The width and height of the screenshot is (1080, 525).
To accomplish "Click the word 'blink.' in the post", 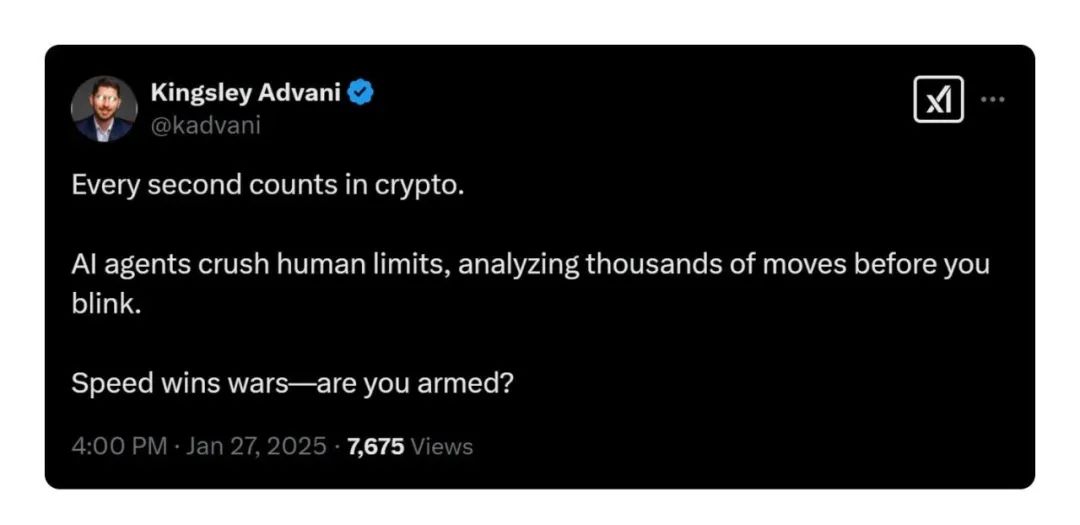I will (106, 304).
